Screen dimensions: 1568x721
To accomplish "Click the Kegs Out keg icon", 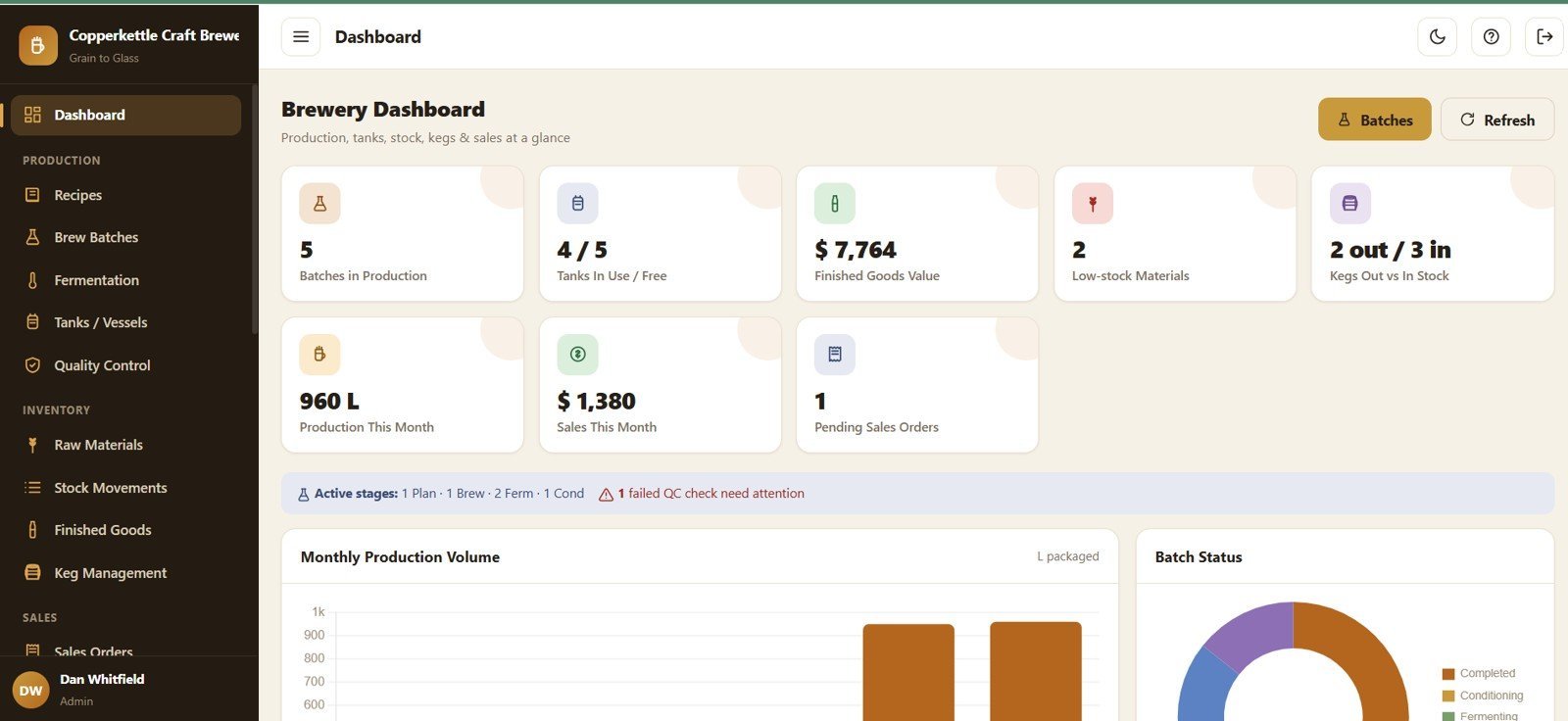I will click(1350, 204).
